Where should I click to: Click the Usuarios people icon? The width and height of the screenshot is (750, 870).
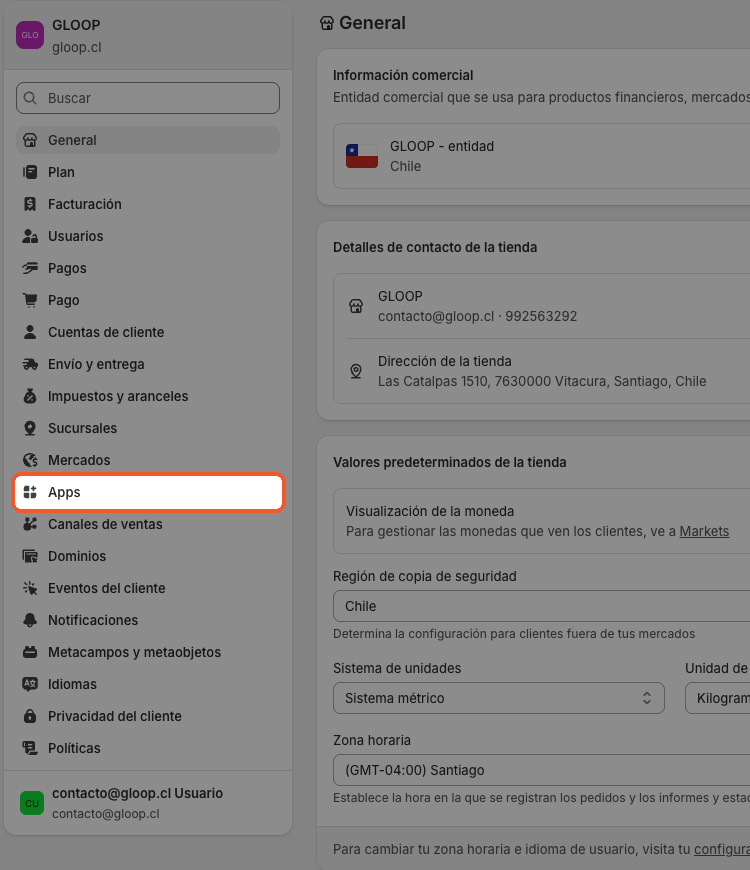click(x=30, y=236)
